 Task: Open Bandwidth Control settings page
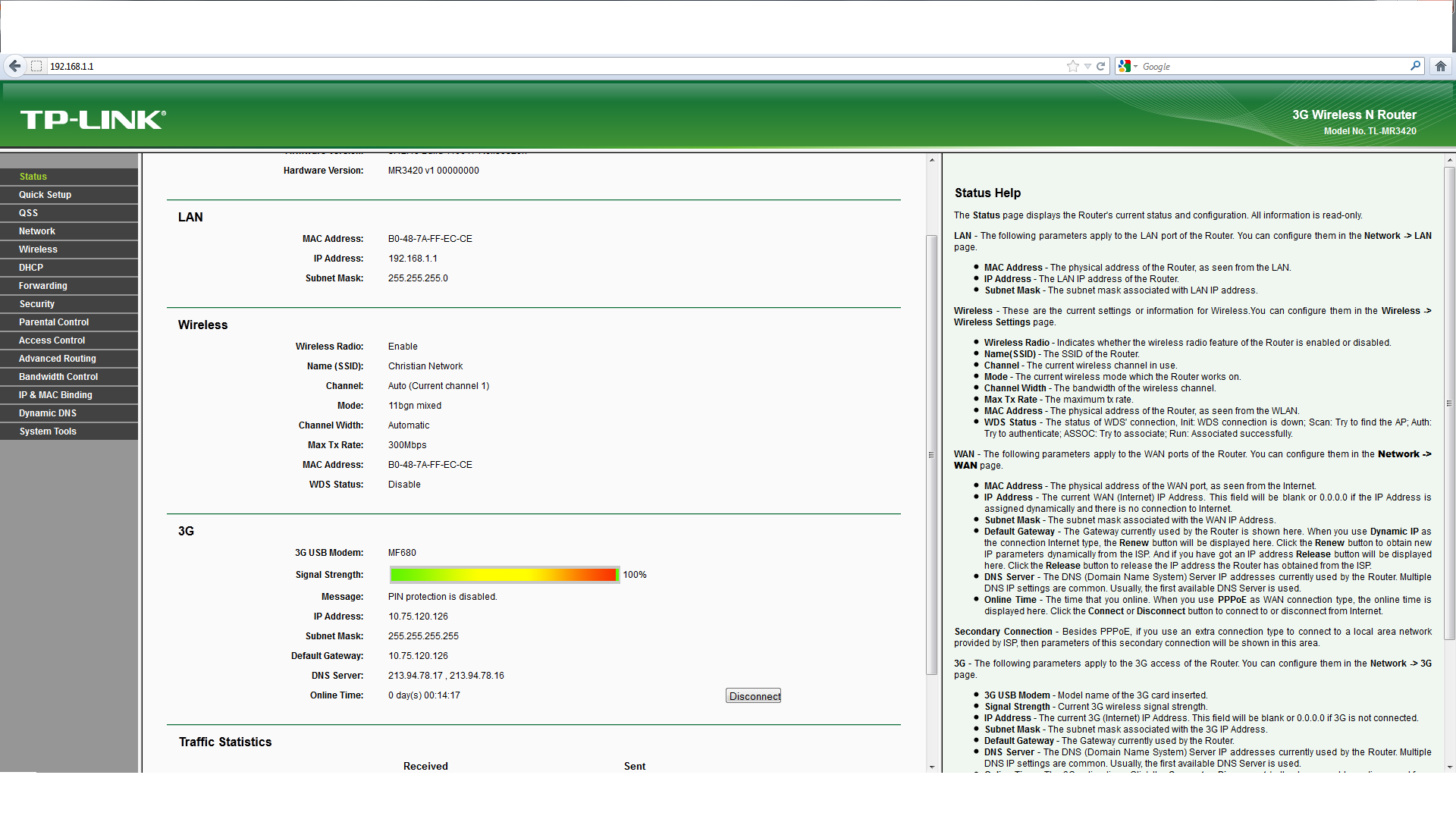(58, 377)
